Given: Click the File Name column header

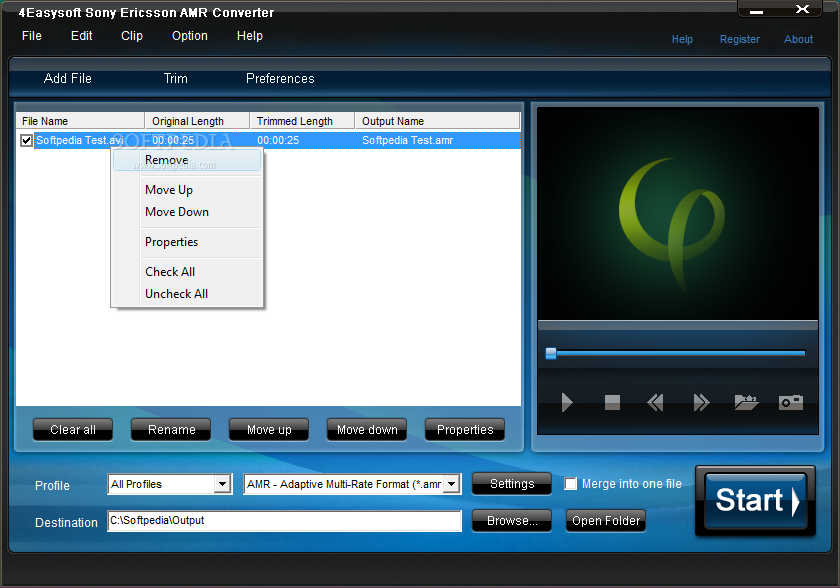Looking at the screenshot, I should tap(80, 121).
